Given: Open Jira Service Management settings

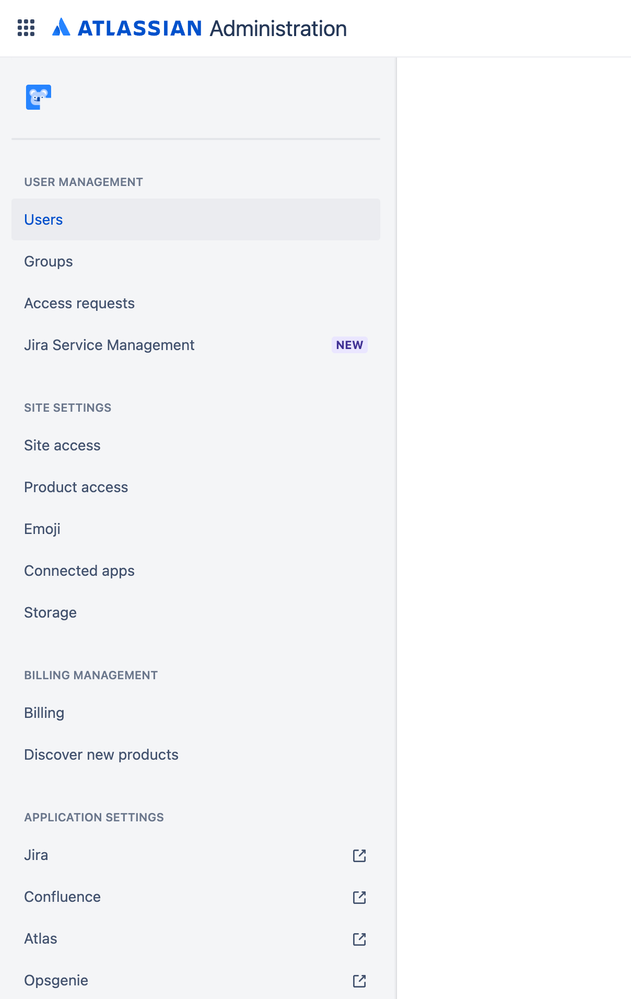Looking at the screenshot, I should tap(196, 345).
